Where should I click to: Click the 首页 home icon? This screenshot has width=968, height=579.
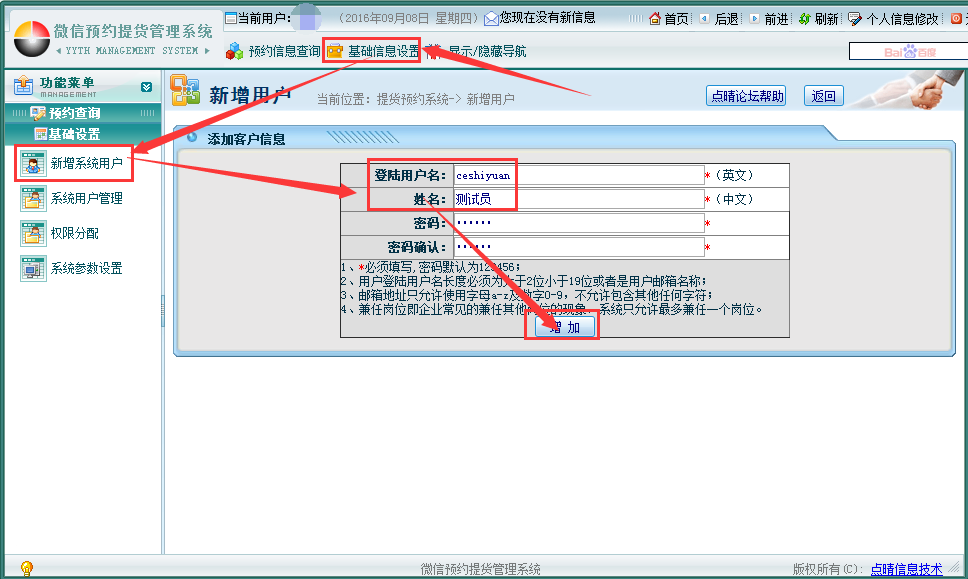(x=655, y=19)
